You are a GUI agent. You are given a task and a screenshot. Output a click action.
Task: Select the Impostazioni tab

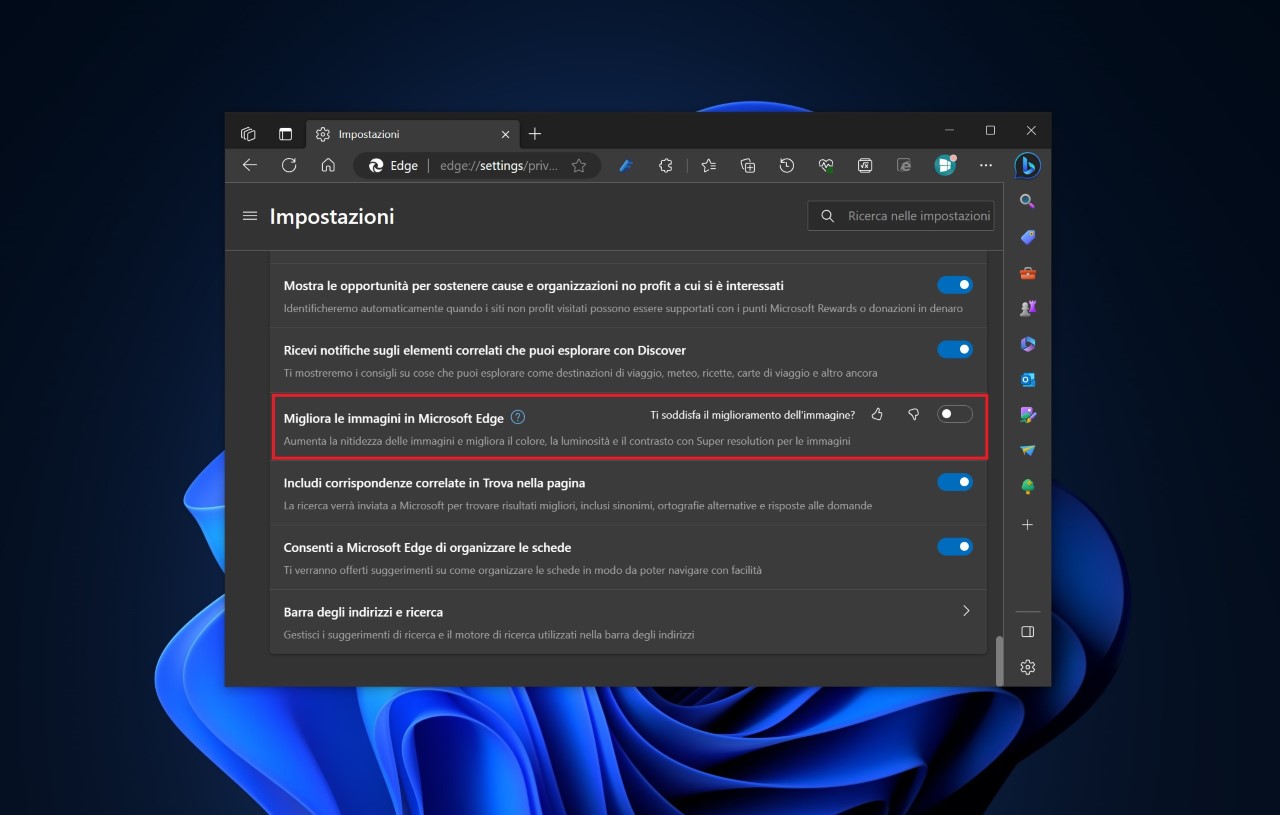click(x=412, y=134)
